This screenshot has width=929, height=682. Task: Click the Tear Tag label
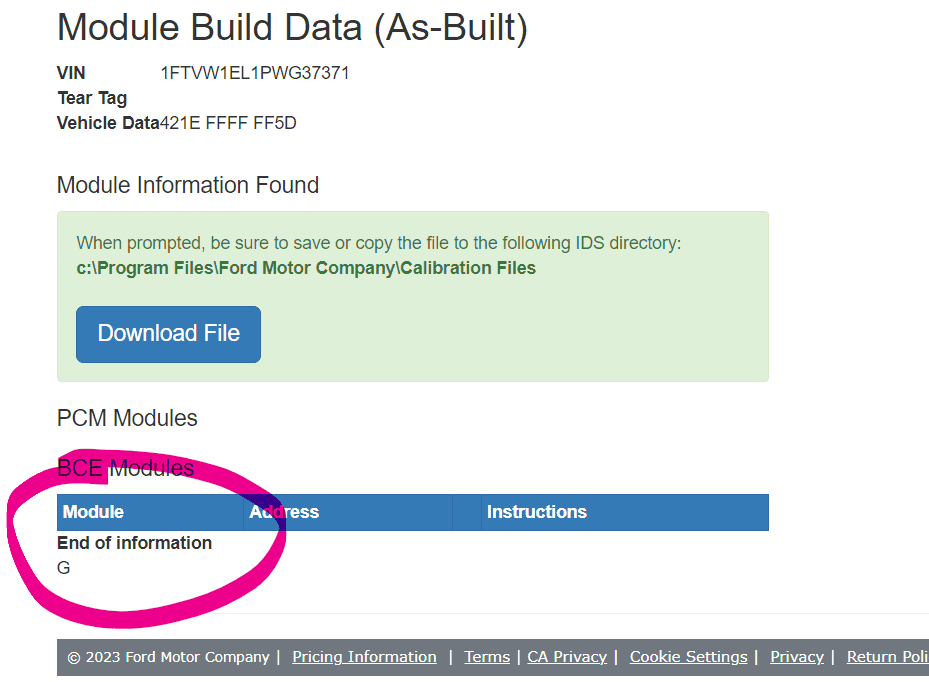click(x=92, y=98)
